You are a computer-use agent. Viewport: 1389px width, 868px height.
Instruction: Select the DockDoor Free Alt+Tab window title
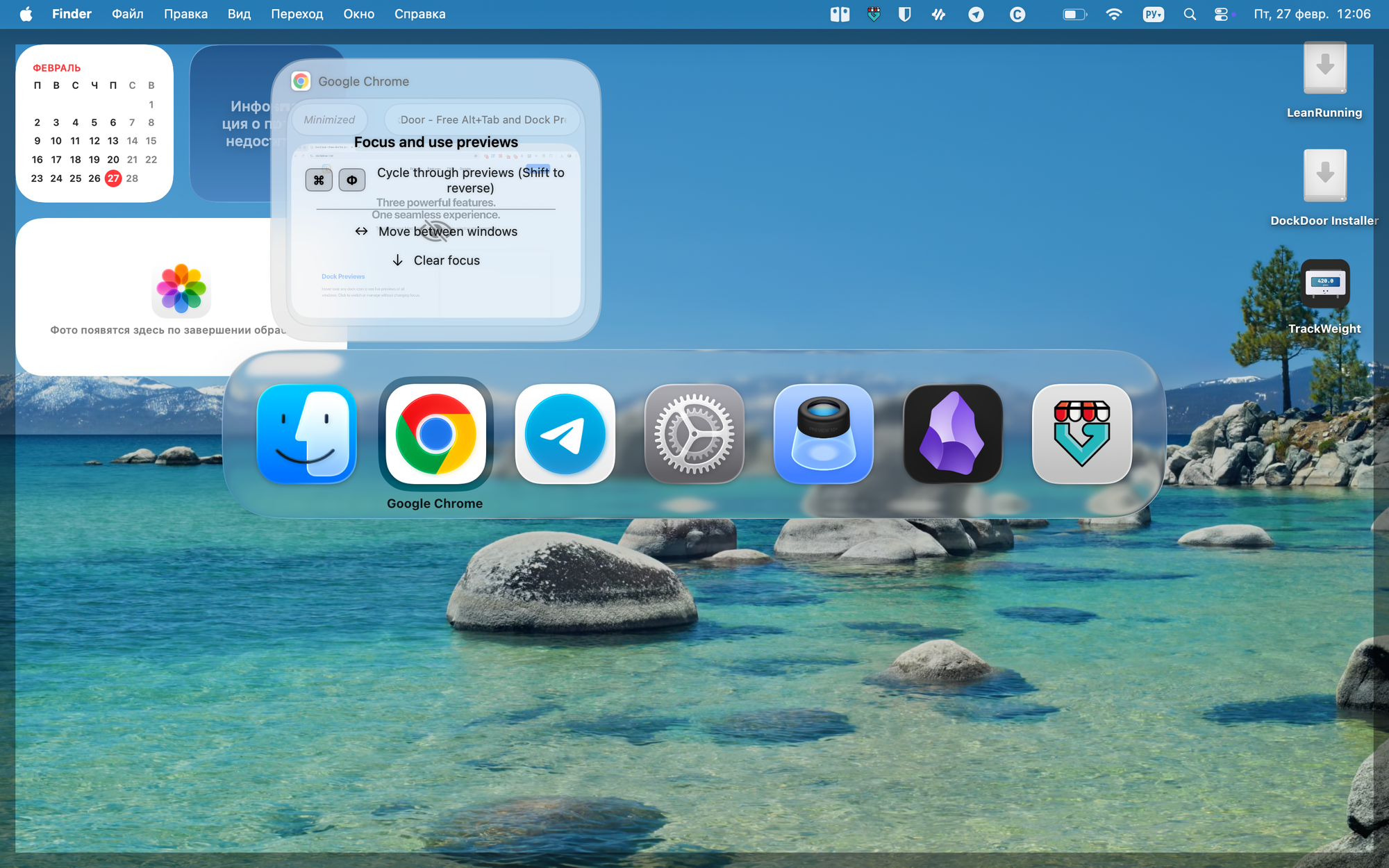(x=482, y=119)
